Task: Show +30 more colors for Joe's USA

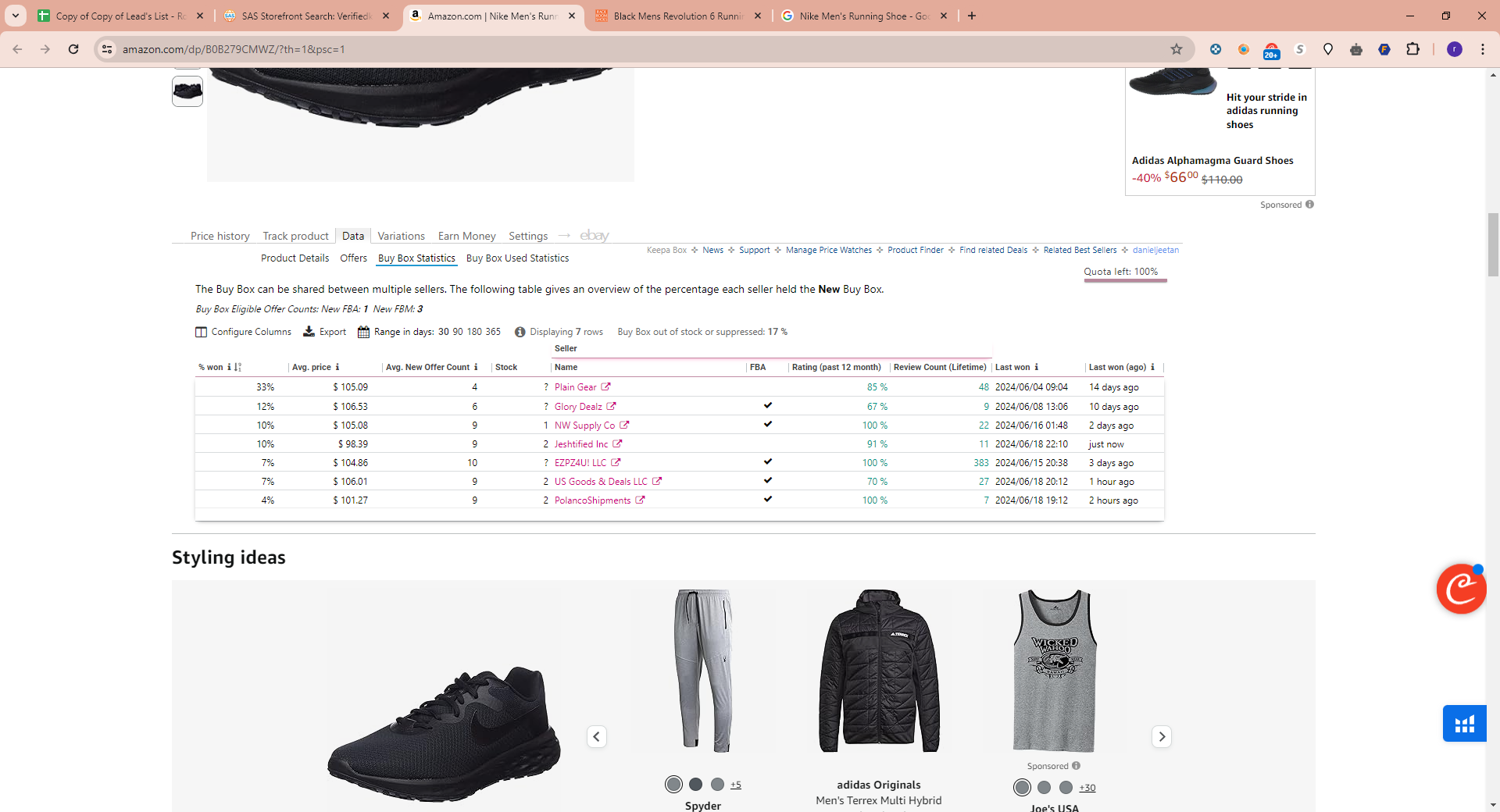Action: (x=1087, y=788)
